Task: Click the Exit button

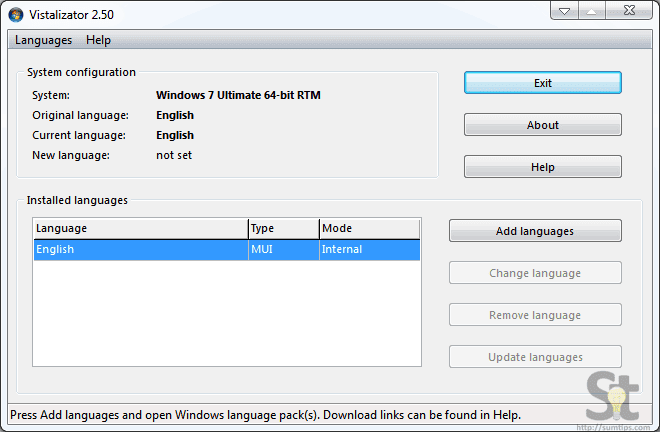Action: [543, 83]
